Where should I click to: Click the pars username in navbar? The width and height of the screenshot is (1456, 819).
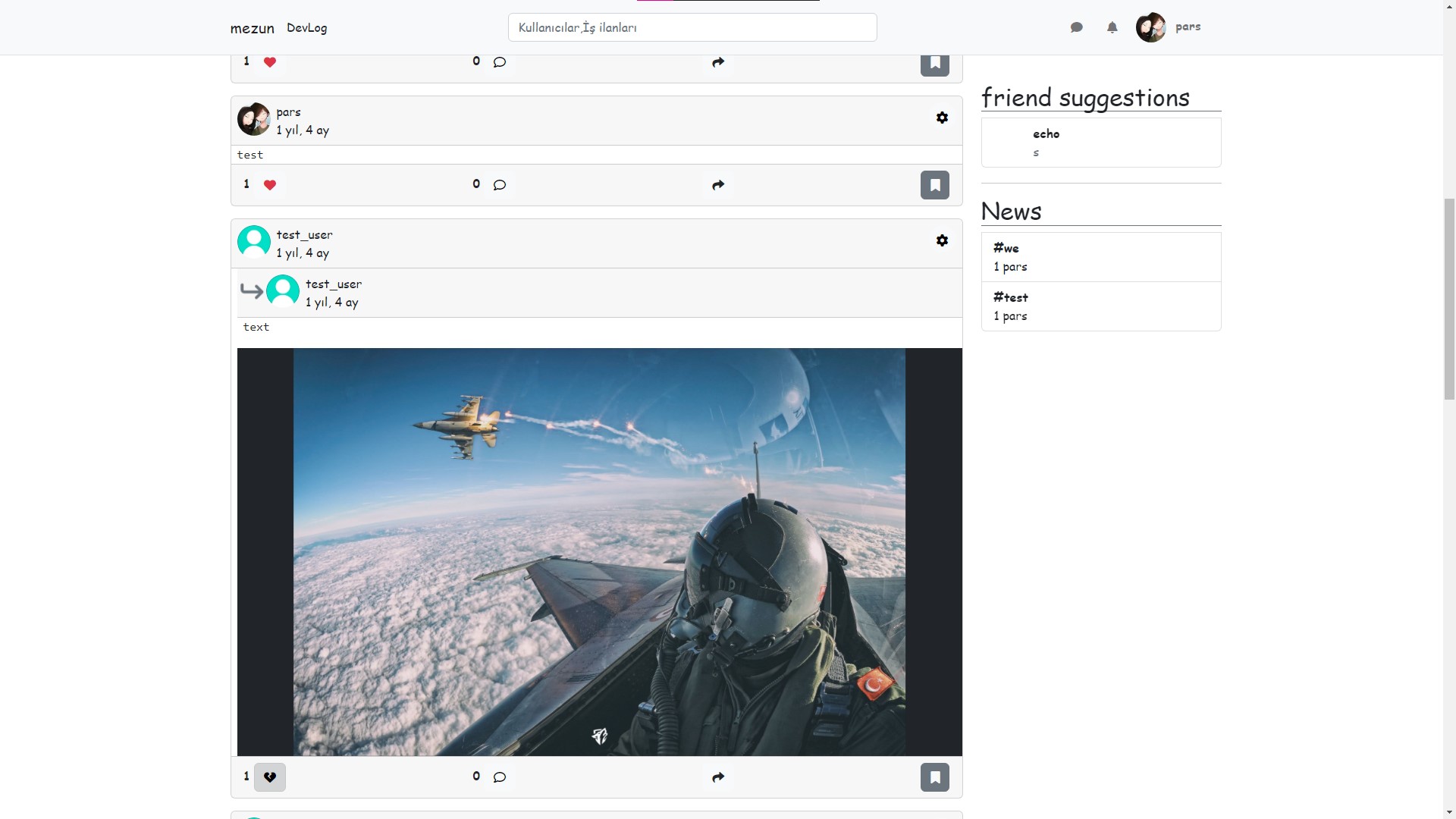(x=1188, y=27)
